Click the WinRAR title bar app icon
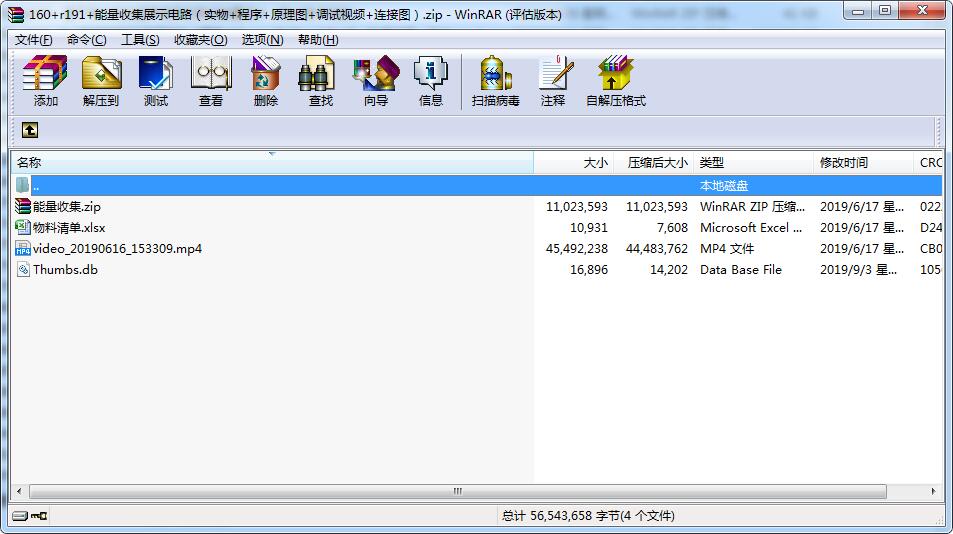Image resolution: width=953 pixels, height=534 pixels. coord(16,14)
